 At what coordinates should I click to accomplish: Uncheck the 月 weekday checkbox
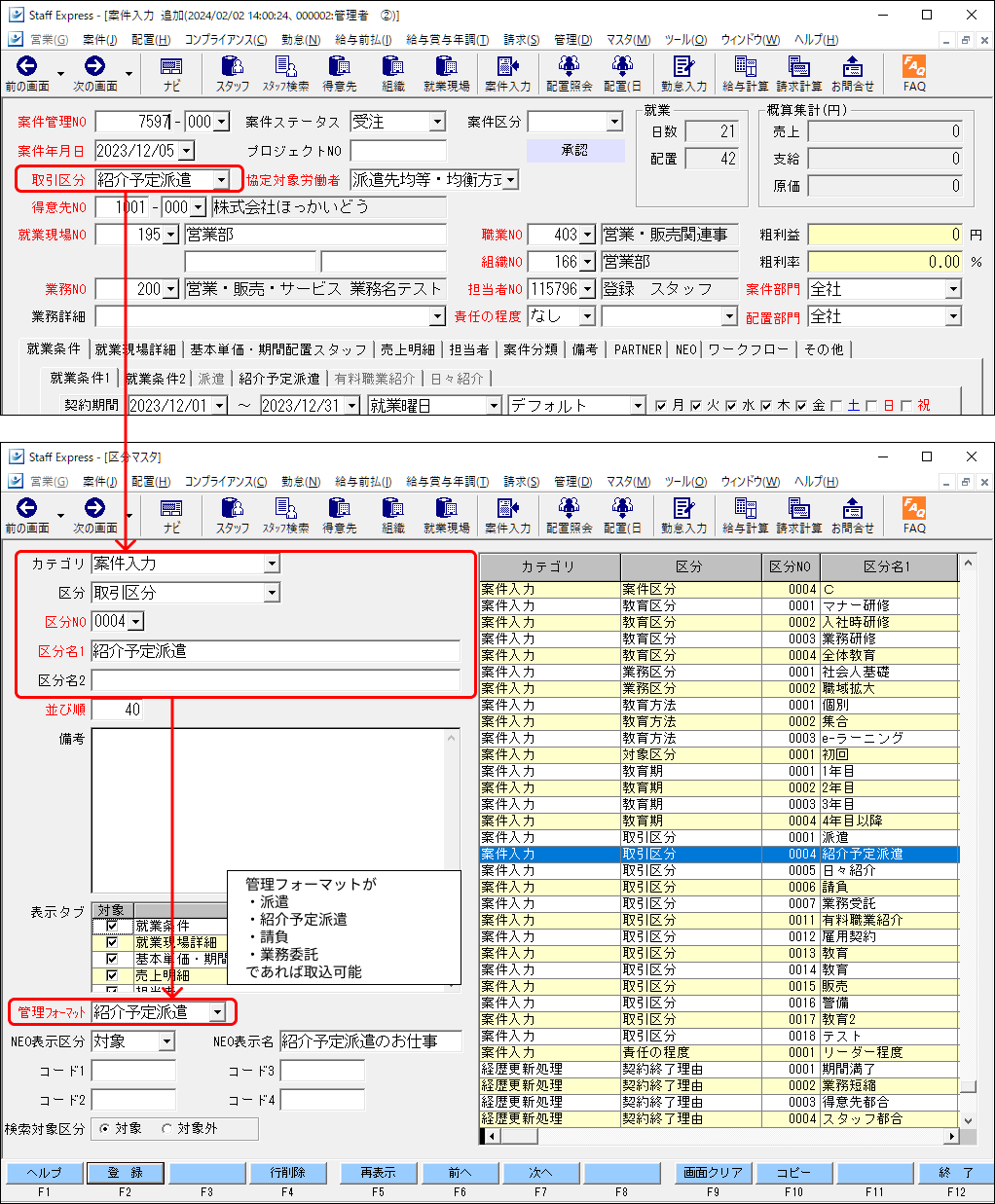tap(662, 406)
